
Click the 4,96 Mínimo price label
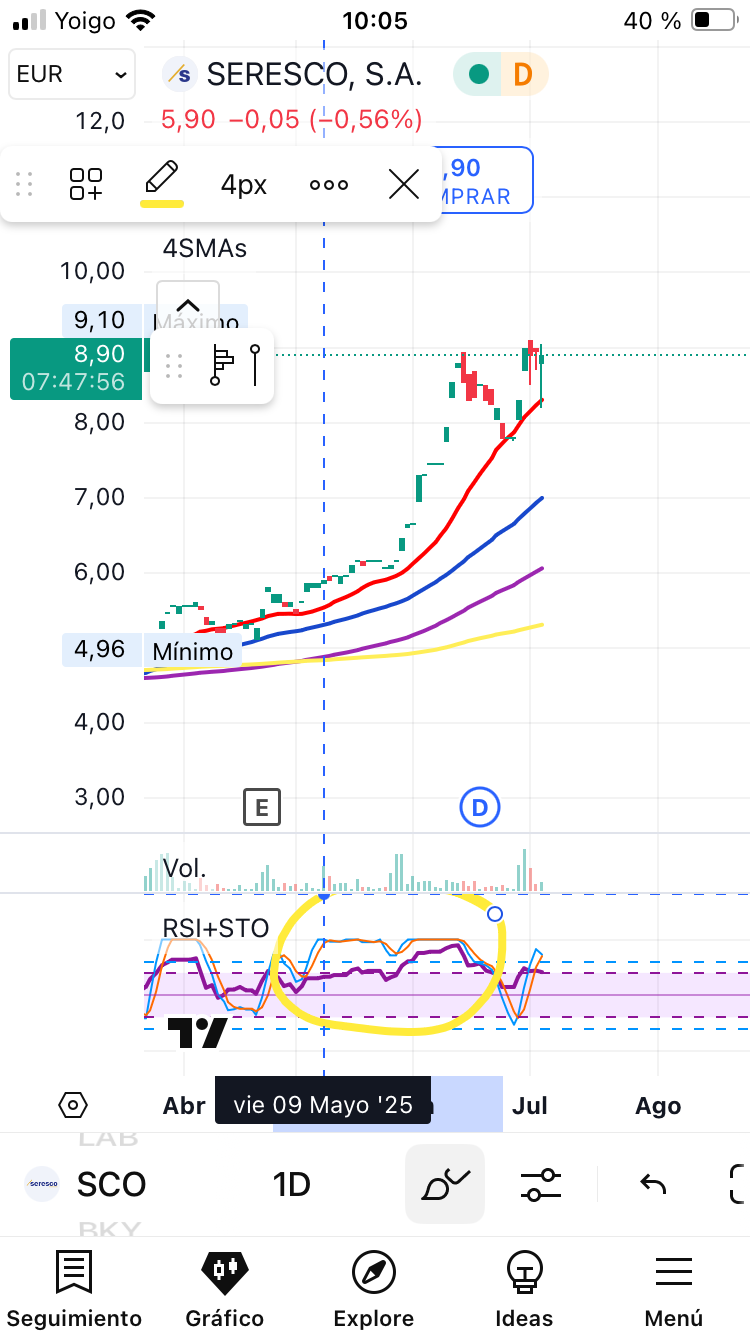(100, 650)
